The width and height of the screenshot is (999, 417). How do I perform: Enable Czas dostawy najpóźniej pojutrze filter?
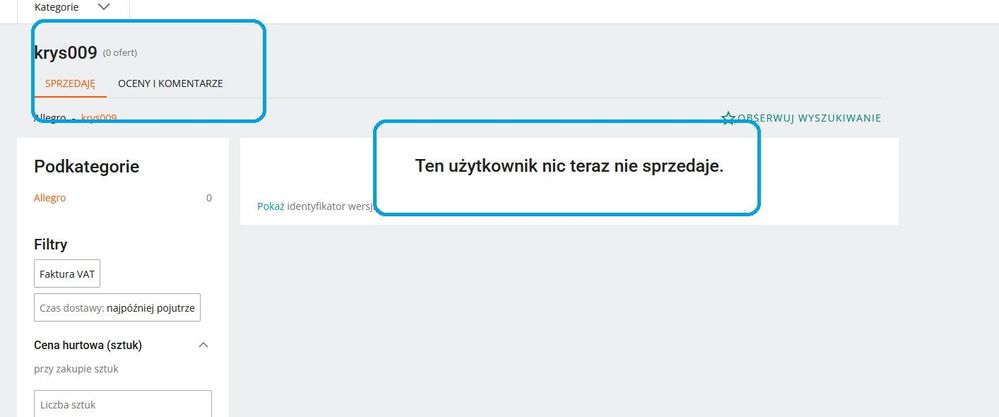(x=118, y=308)
